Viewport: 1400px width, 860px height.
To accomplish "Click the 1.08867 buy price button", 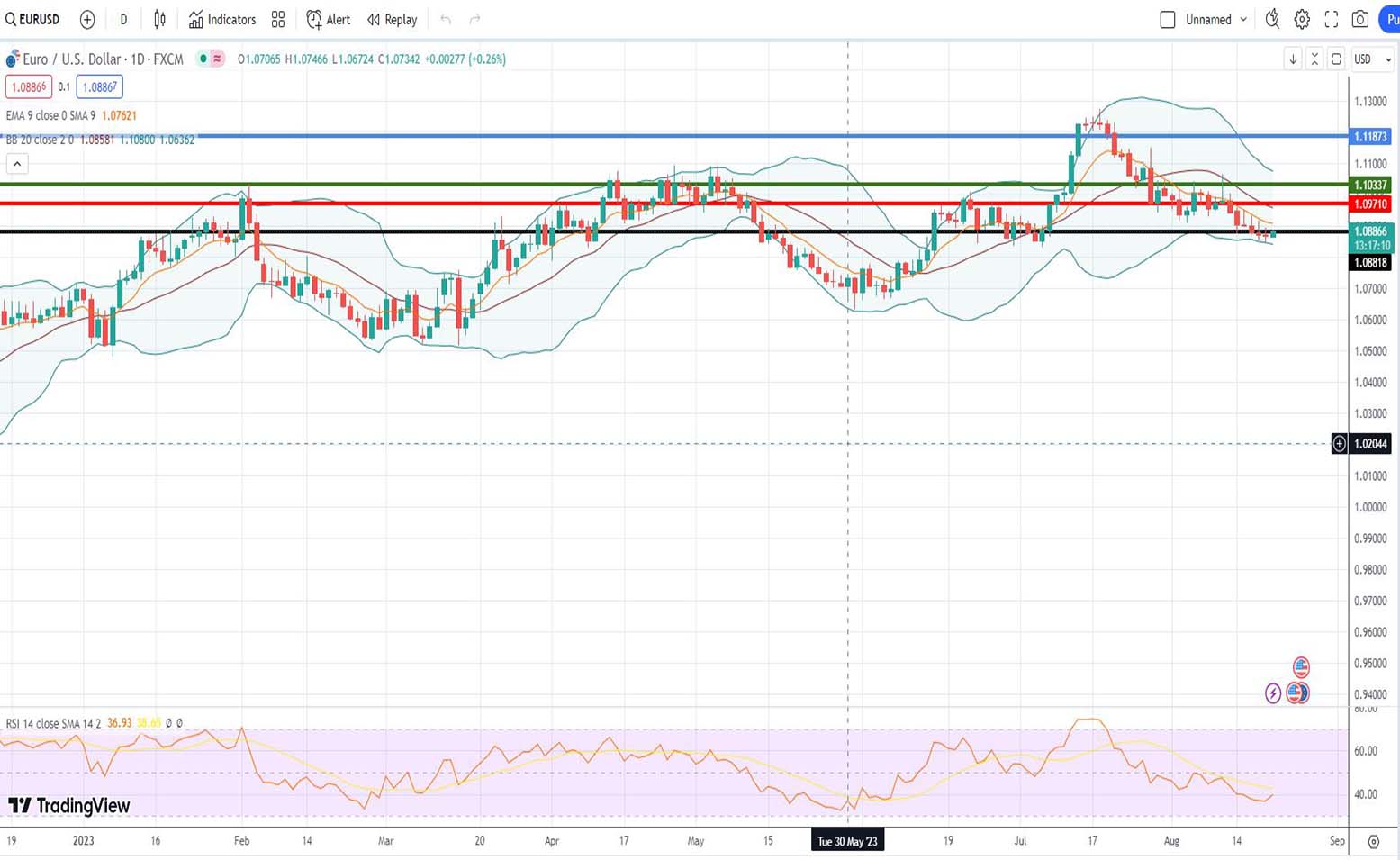I will pos(99,87).
